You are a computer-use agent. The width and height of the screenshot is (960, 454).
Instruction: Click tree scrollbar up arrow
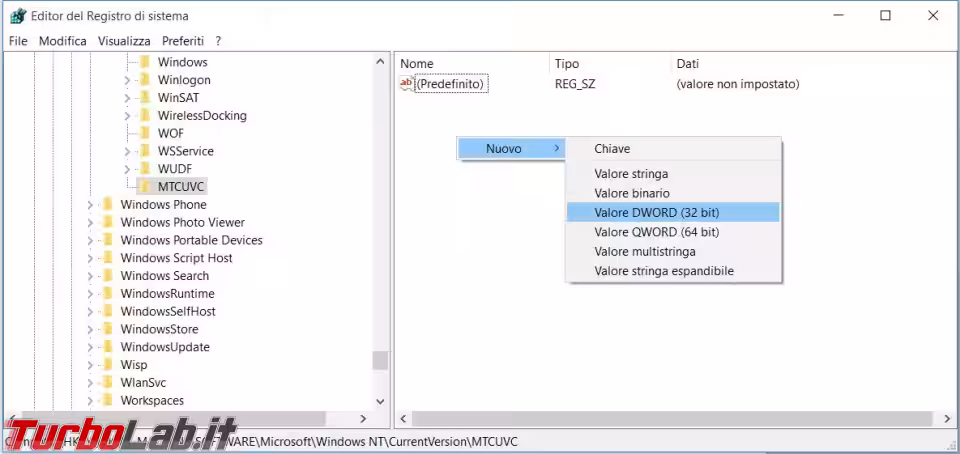coord(380,62)
